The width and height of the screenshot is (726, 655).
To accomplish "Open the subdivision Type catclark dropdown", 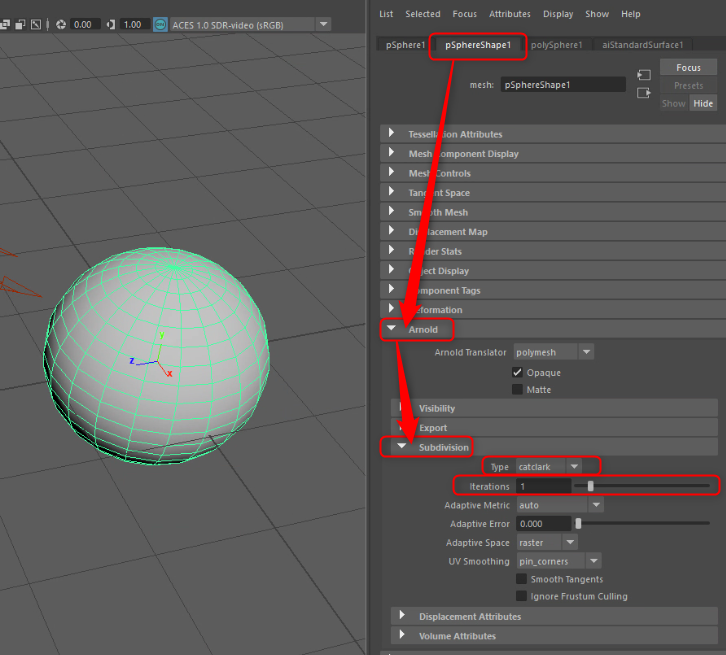I will click(x=548, y=467).
